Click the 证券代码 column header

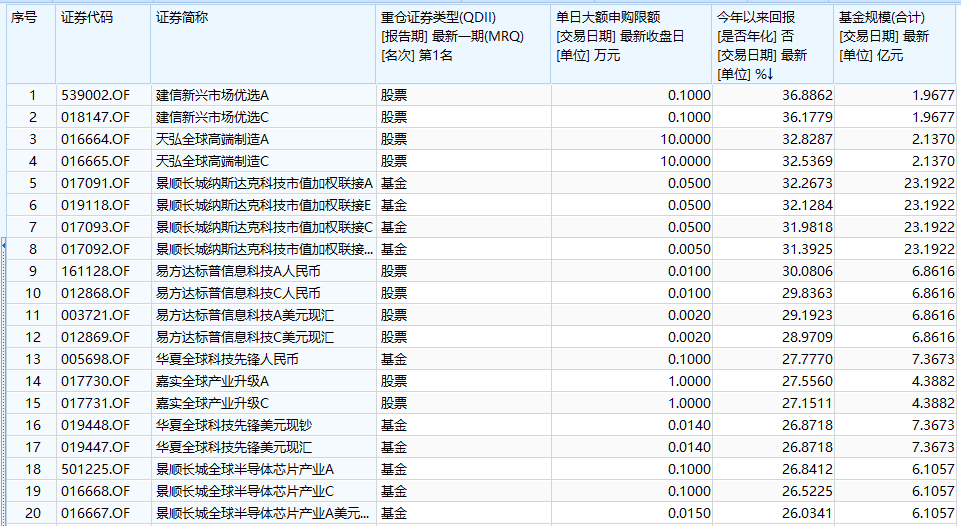[86, 18]
